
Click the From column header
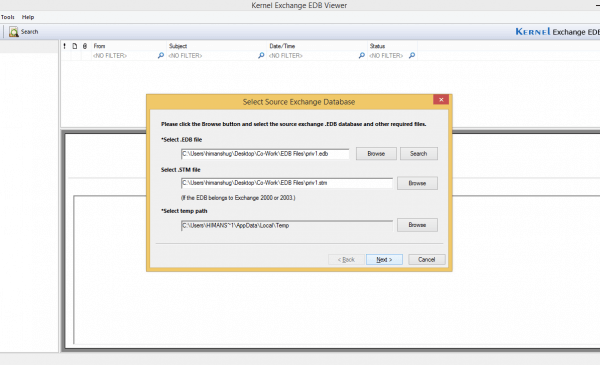128,46
